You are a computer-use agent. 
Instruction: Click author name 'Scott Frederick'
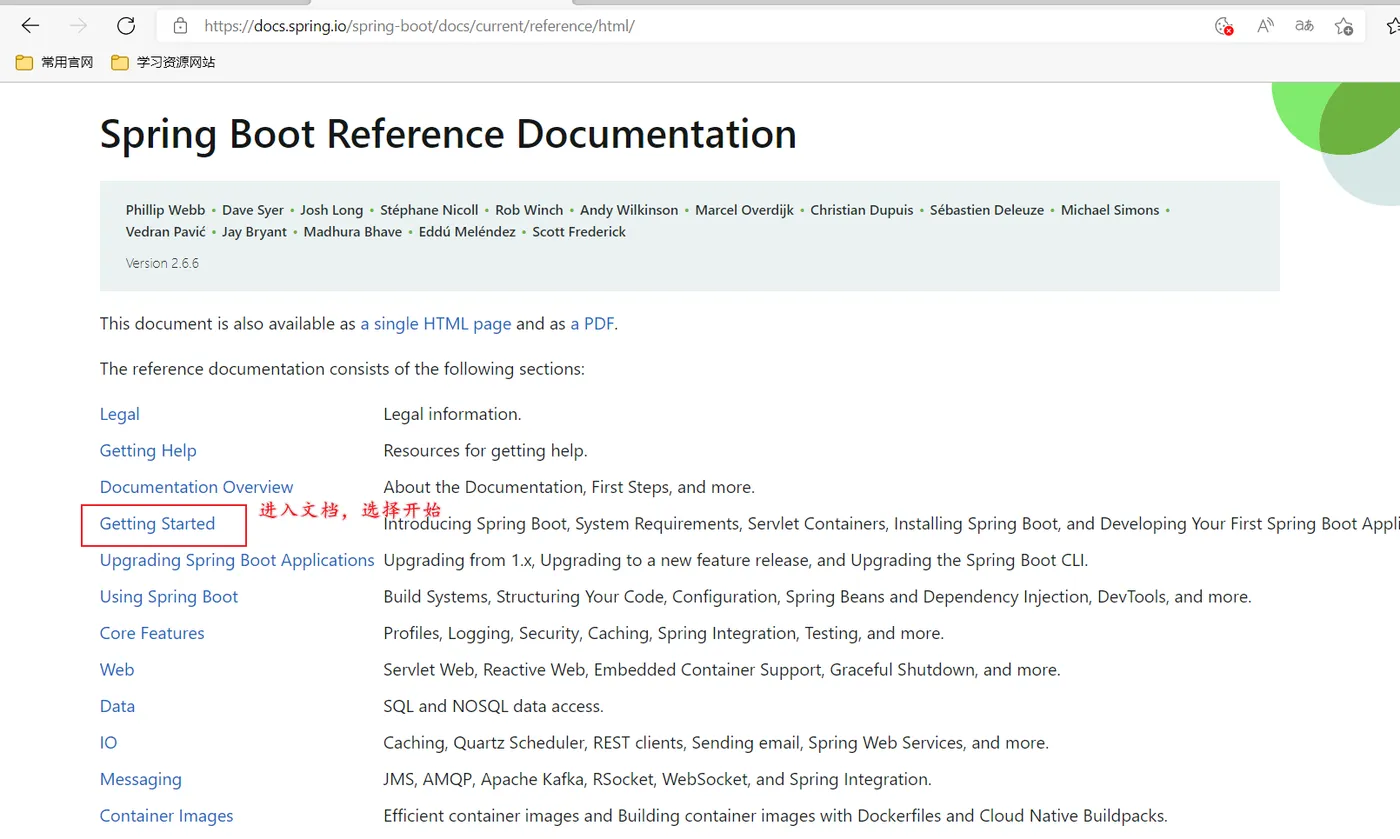pyautogui.click(x=579, y=232)
